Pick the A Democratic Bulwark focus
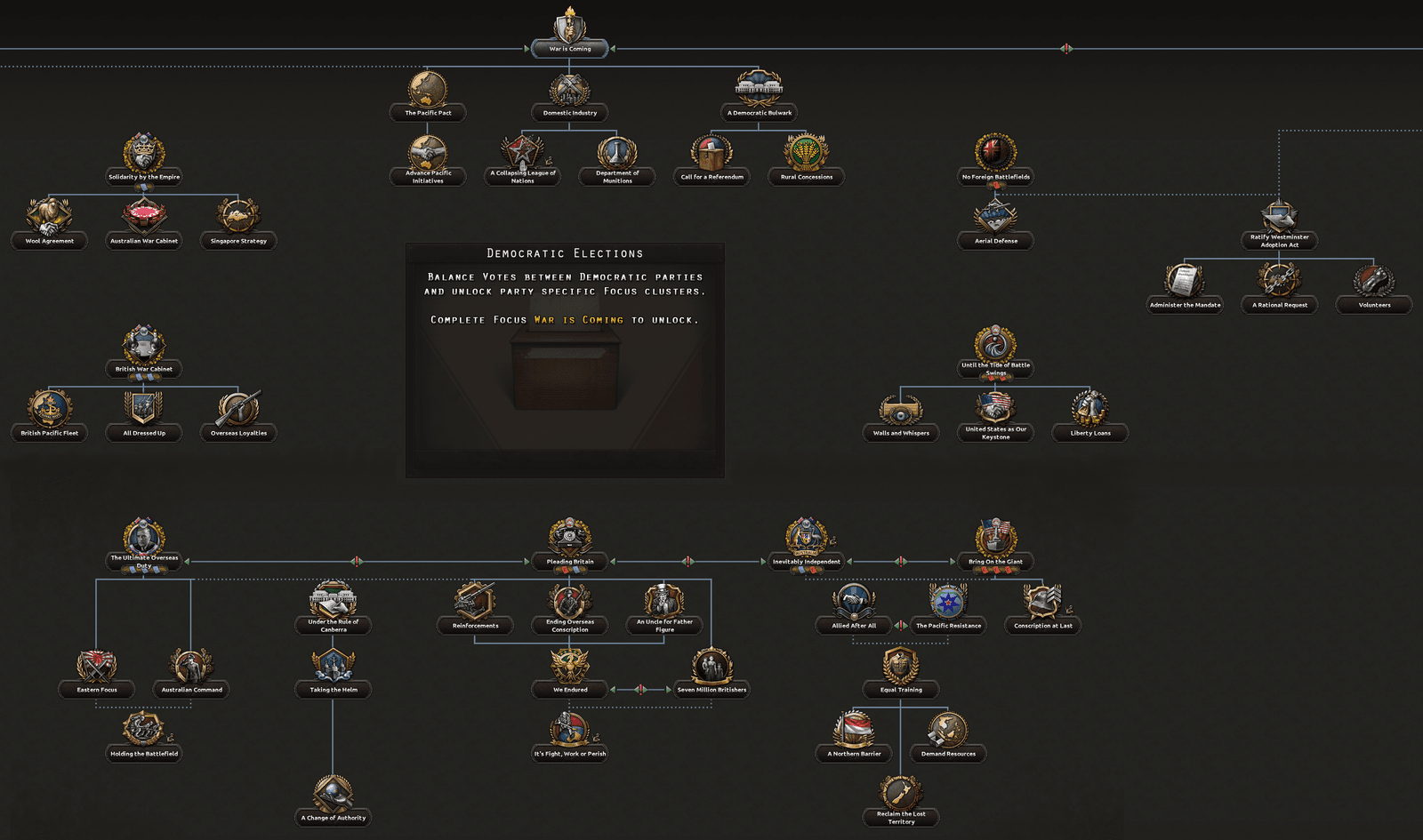1423x840 pixels. [759, 98]
